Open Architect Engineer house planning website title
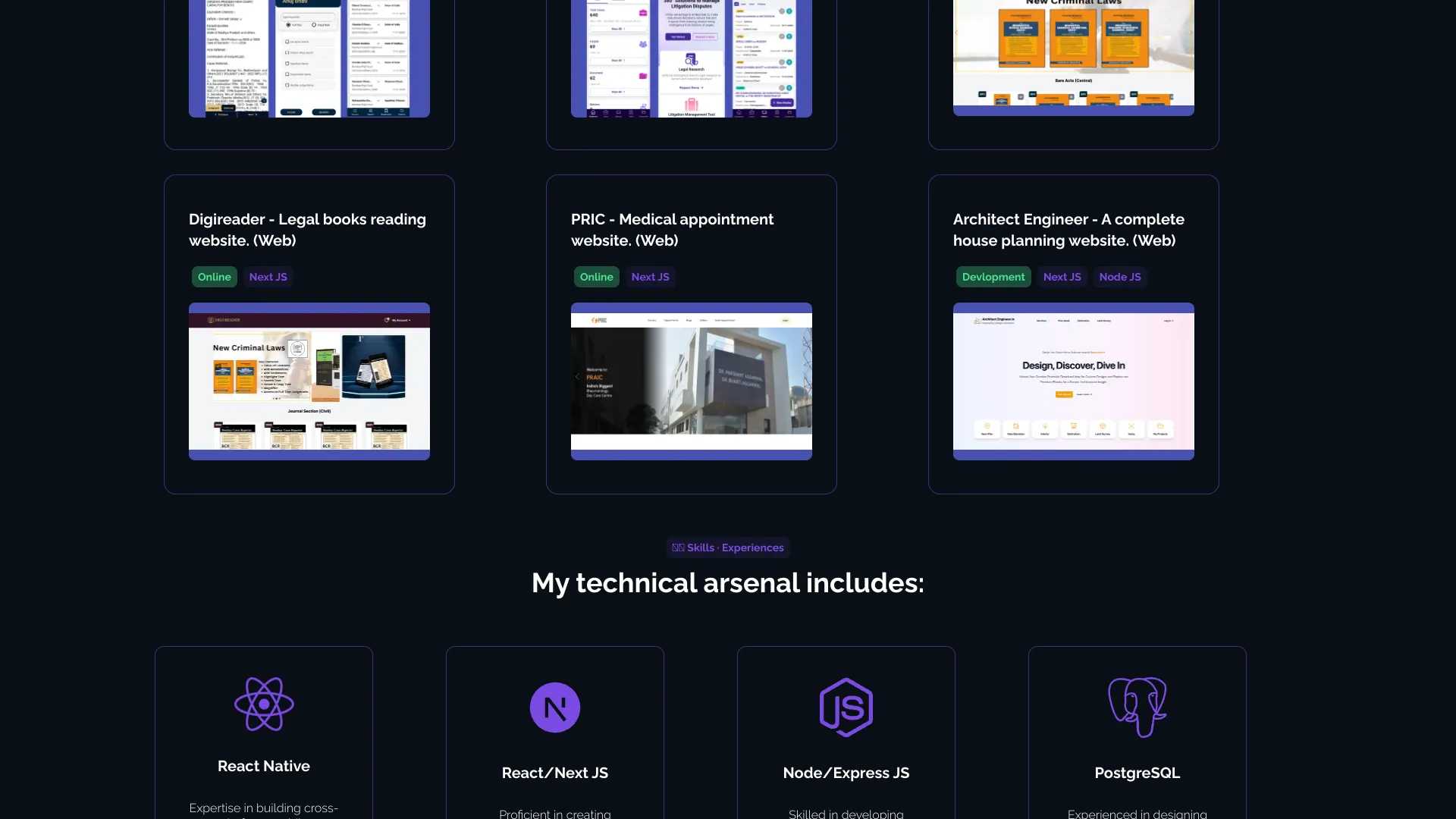 tap(1068, 230)
